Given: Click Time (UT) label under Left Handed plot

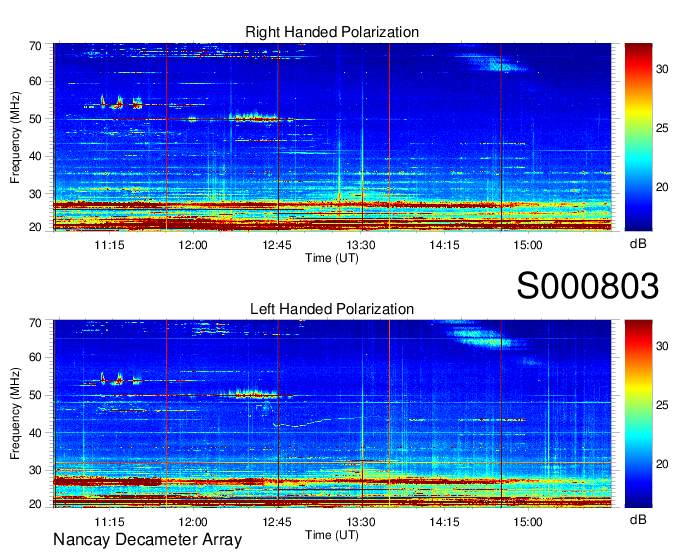Looking at the screenshot, I should click(x=332, y=535).
